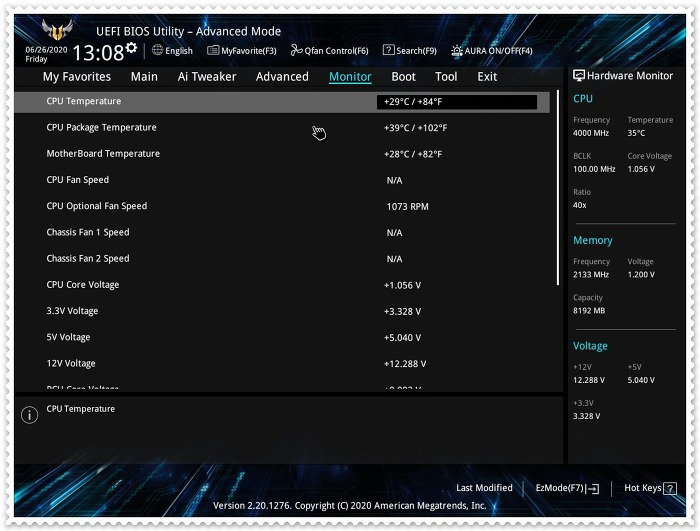
Task: Click the +28°C / +82°F value
Action: click(413, 155)
